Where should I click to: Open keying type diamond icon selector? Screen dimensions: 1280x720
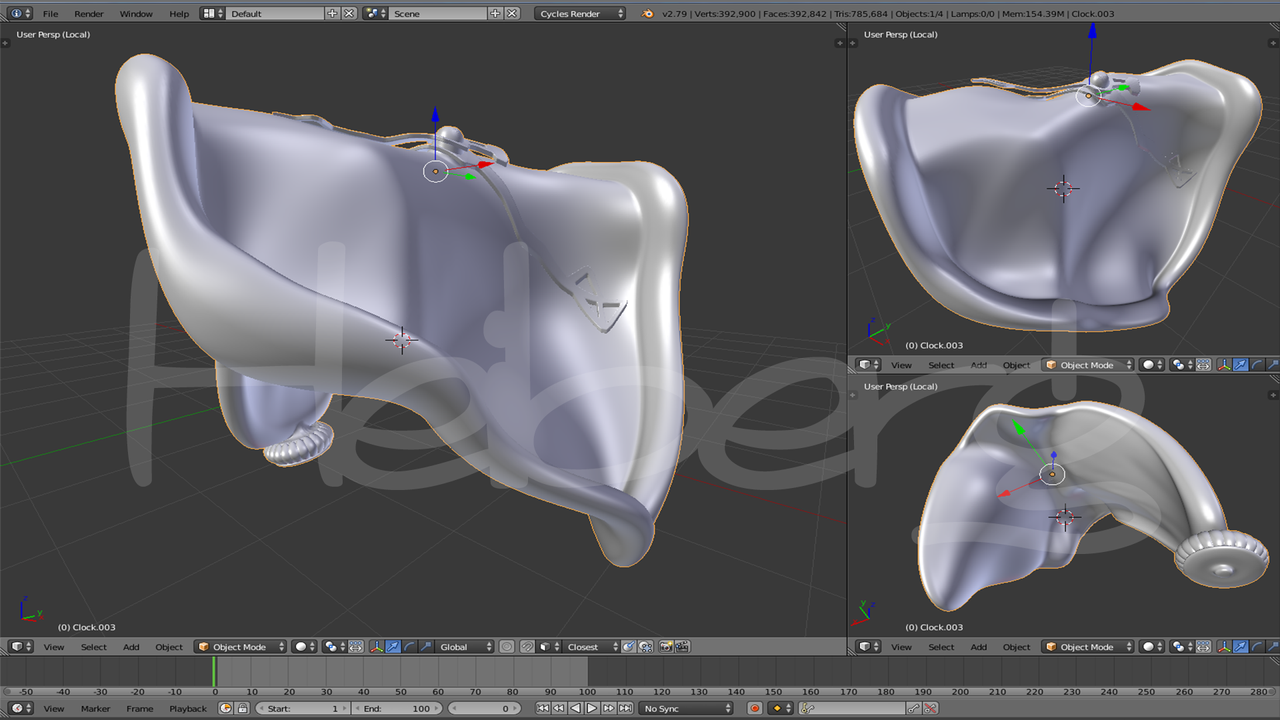tap(780, 708)
